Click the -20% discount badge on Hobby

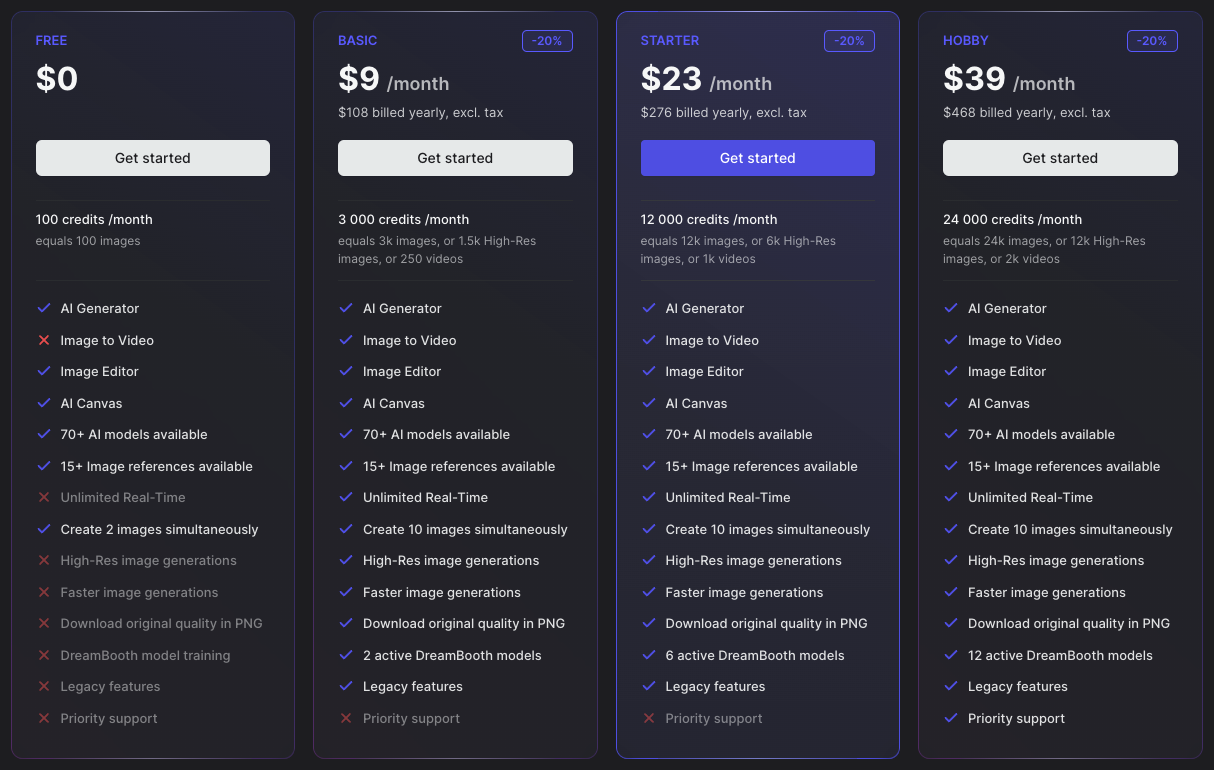point(1152,41)
